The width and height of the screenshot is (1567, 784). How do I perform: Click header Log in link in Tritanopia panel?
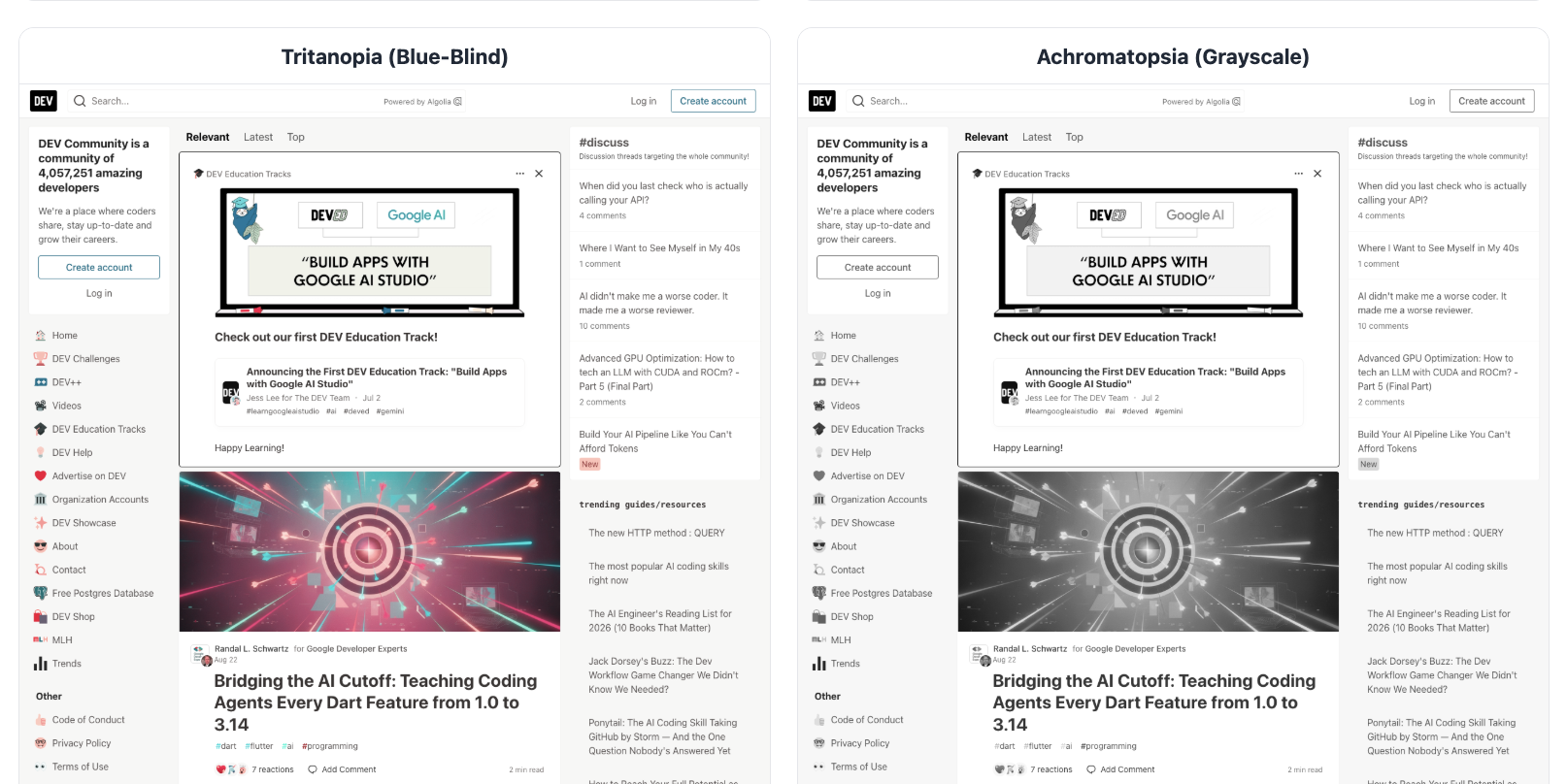click(x=644, y=101)
